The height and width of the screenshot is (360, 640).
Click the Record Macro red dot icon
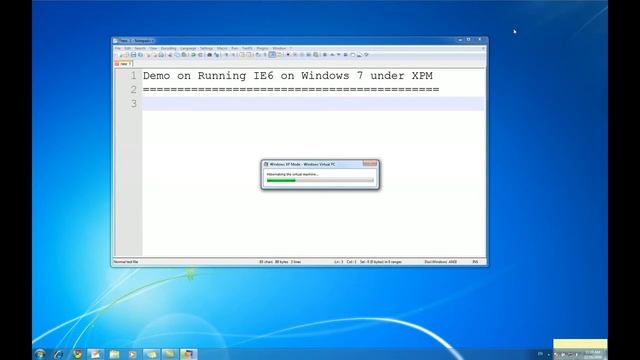[288, 55]
